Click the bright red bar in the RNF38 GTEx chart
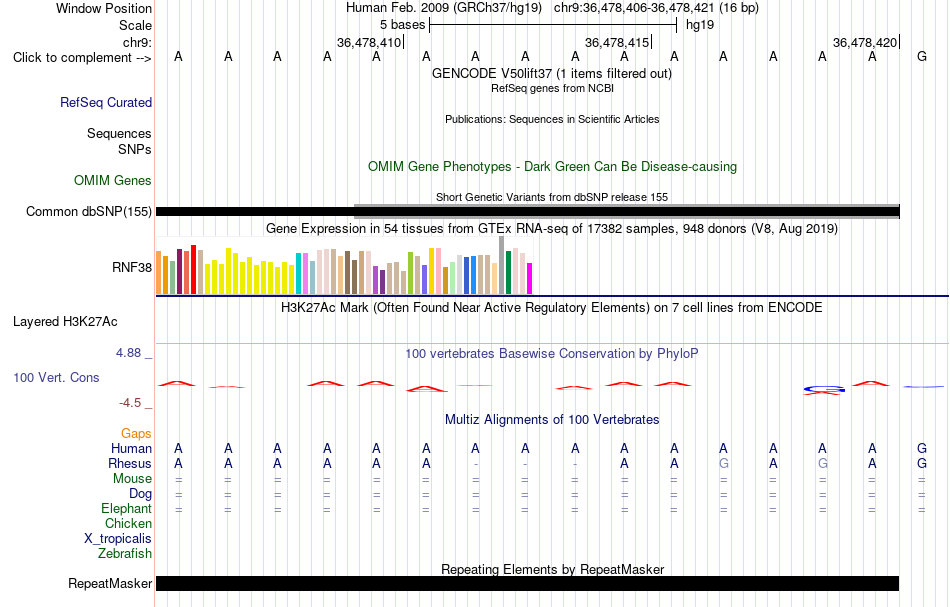Image resolution: width=950 pixels, height=607 pixels. (193, 270)
